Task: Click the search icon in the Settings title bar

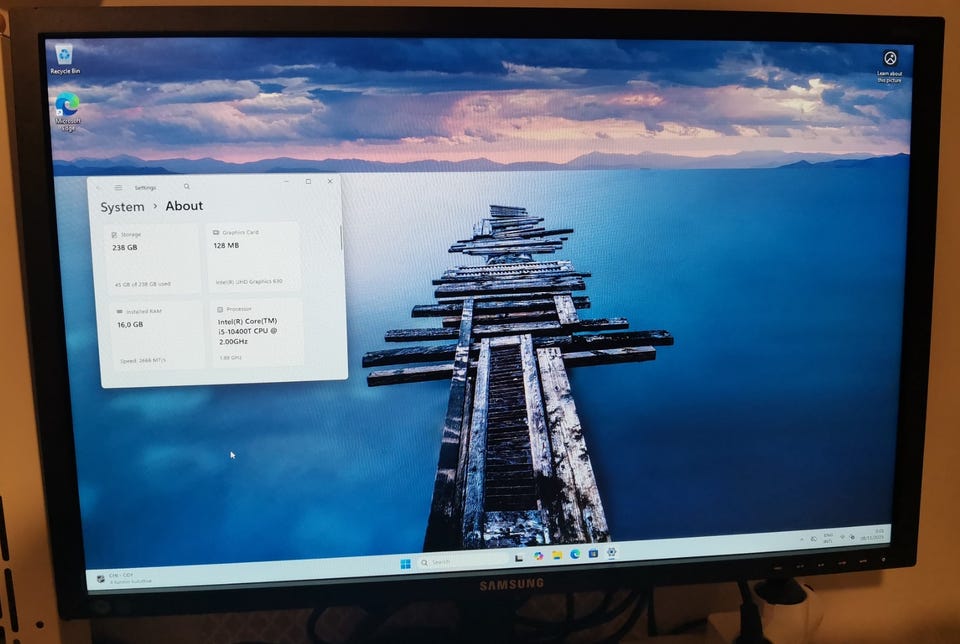Action: [x=187, y=187]
